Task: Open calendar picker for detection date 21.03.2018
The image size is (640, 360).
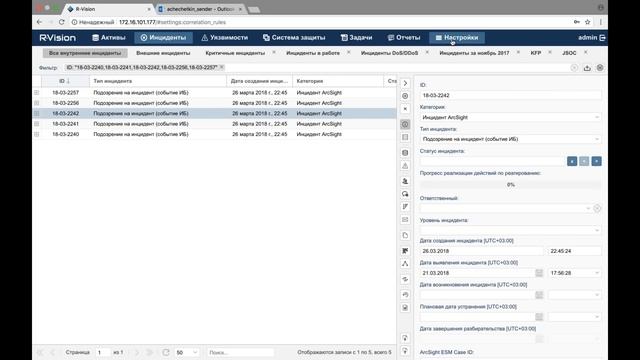Action: tap(539, 273)
